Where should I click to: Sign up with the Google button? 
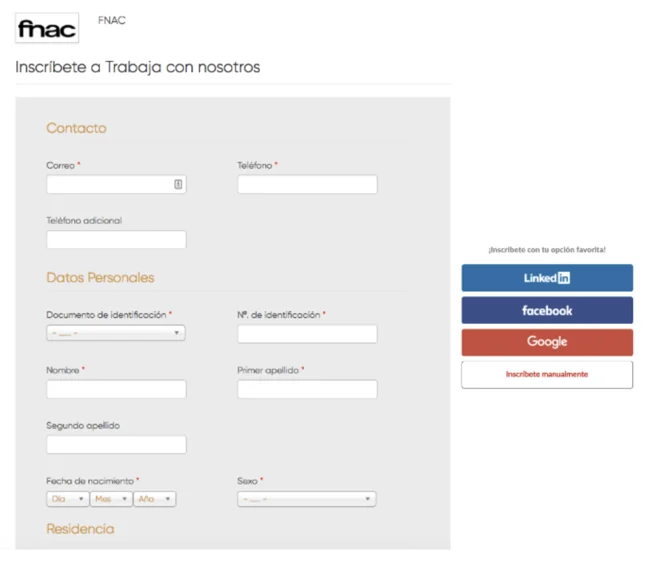point(547,342)
